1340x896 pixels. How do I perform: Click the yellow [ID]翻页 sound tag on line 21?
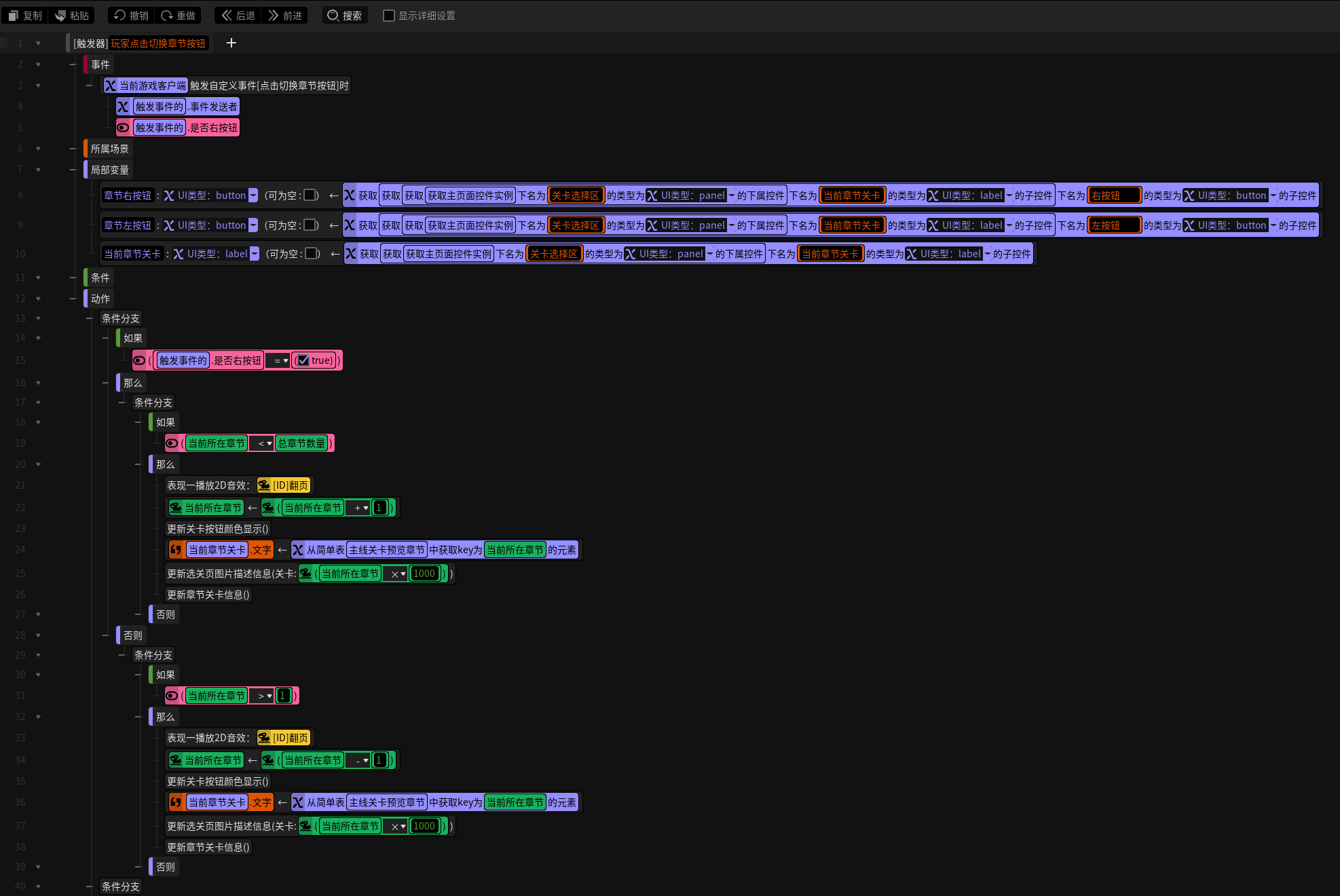[284, 485]
